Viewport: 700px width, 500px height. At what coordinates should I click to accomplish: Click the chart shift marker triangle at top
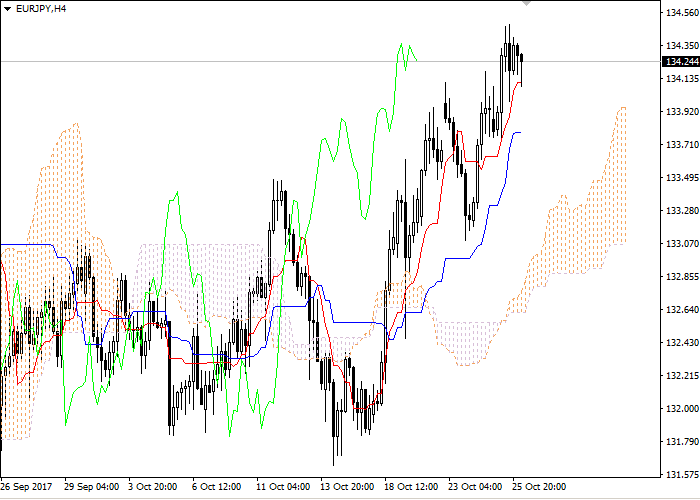coord(526,3)
